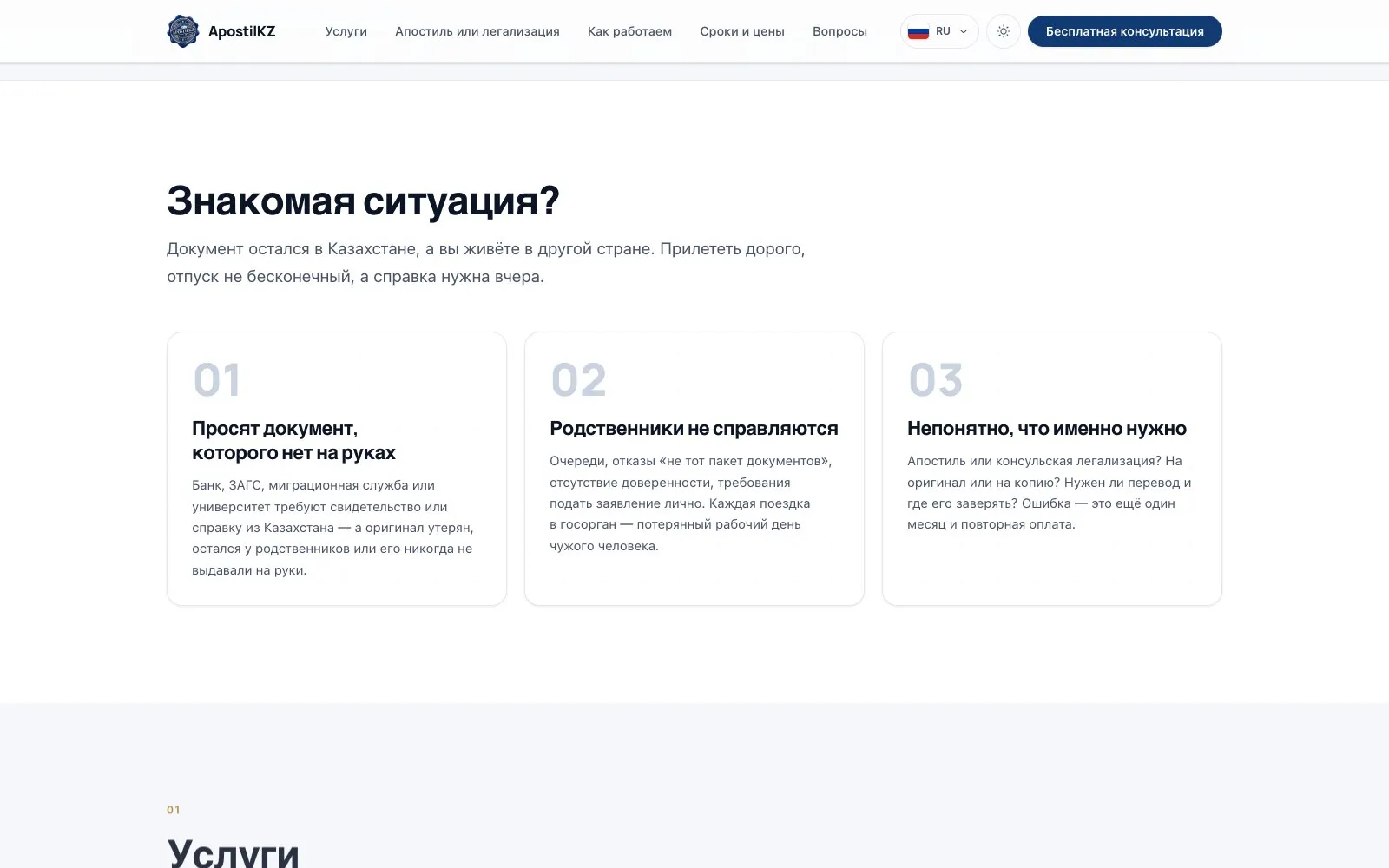The height and width of the screenshot is (868, 1389).
Task: Select card titled Просят документ, которого нет на руках
Action: pos(337,469)
